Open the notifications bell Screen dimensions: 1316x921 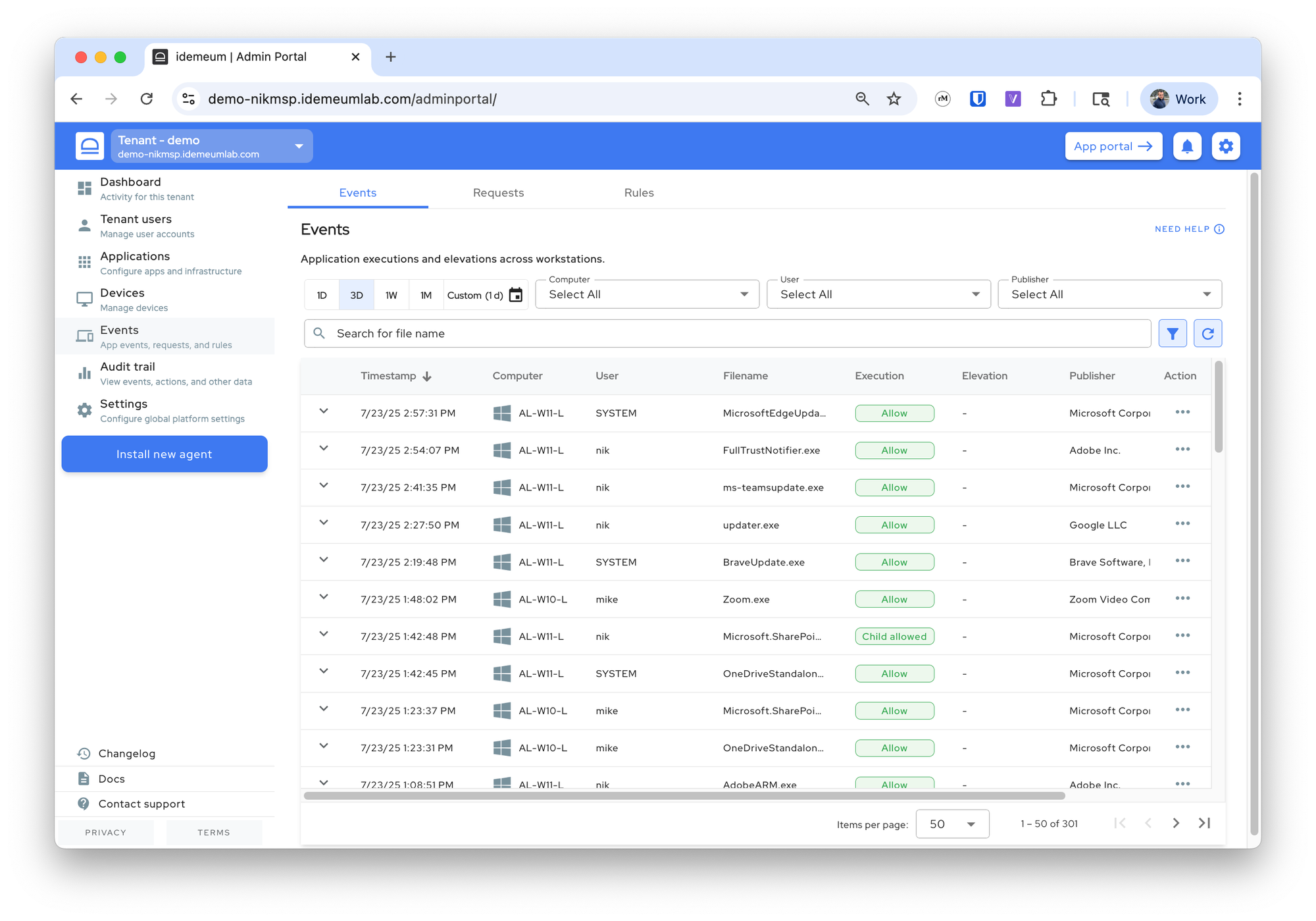[x=1187, y=146]
